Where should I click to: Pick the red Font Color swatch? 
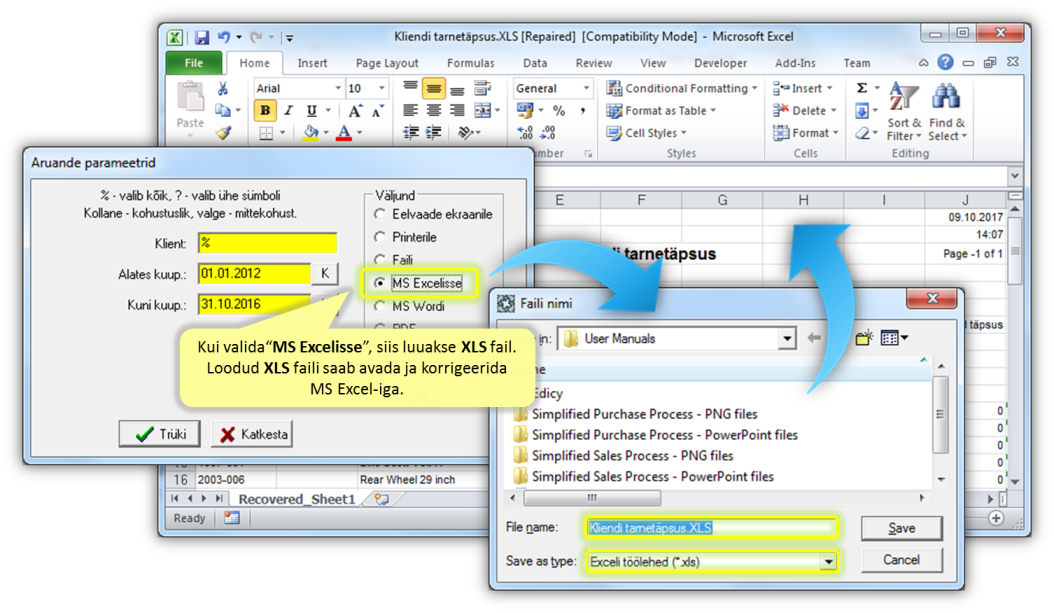click(344, 133)
